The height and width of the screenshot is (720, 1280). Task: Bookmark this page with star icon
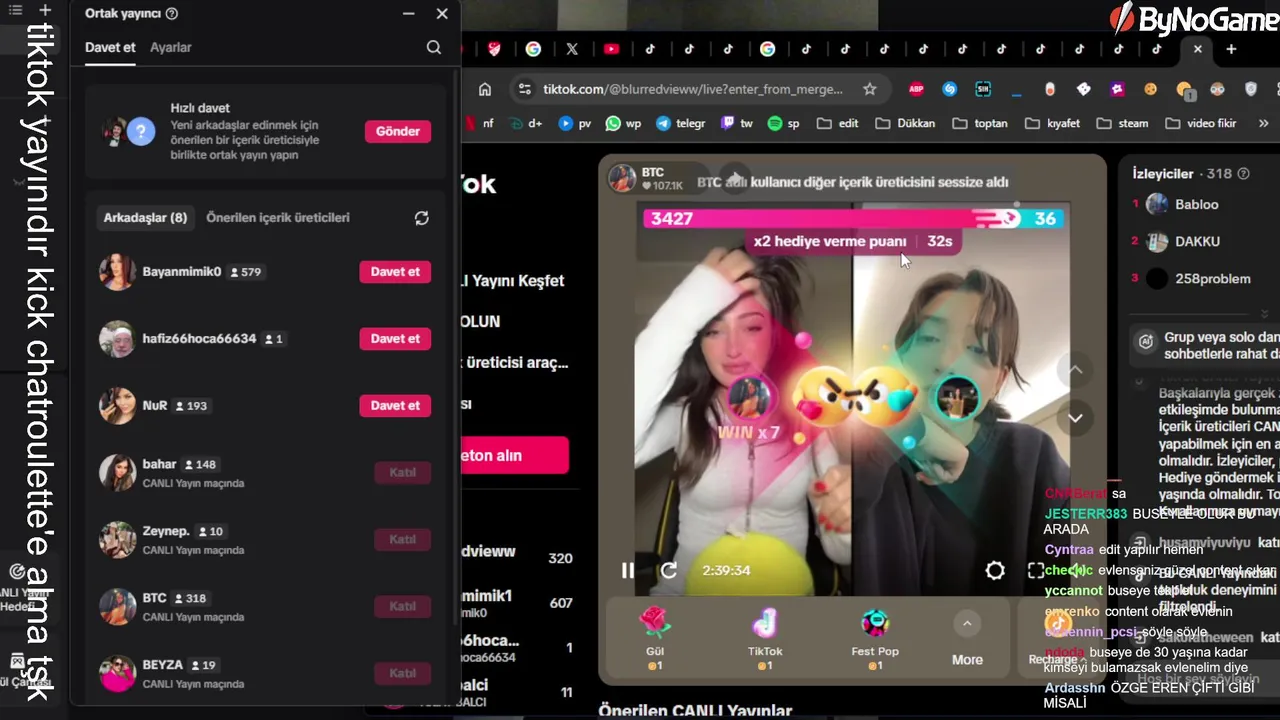pos(869,89)
